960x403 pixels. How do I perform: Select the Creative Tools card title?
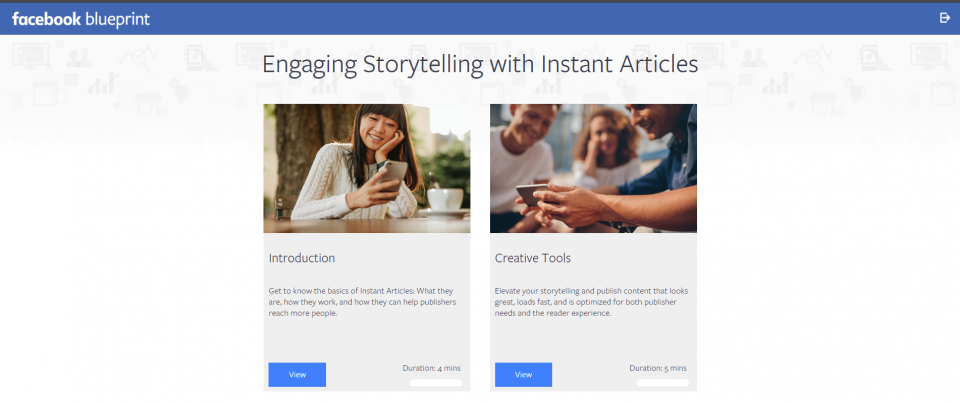533,258
